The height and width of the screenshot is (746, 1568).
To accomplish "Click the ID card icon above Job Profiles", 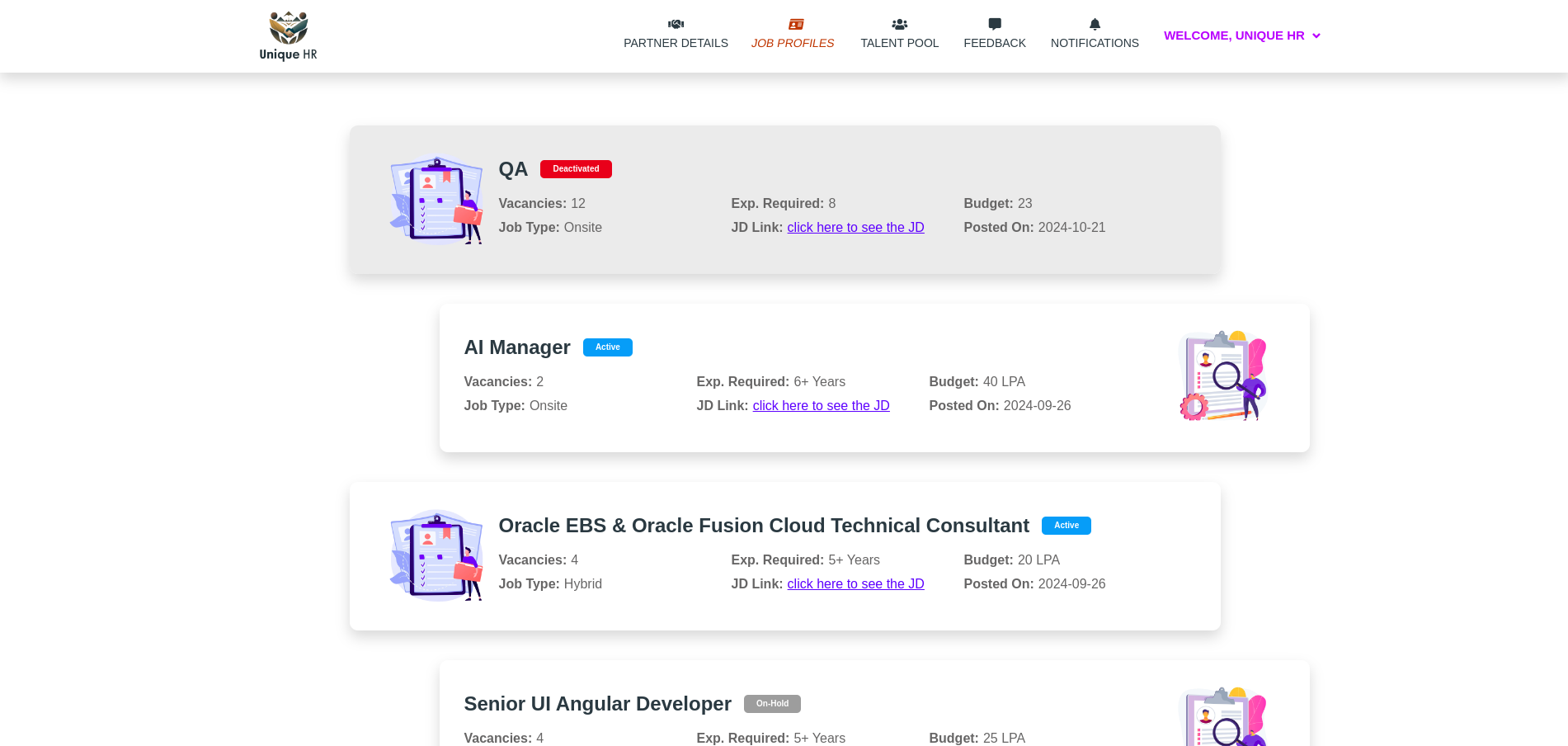I will coord(796,24).
